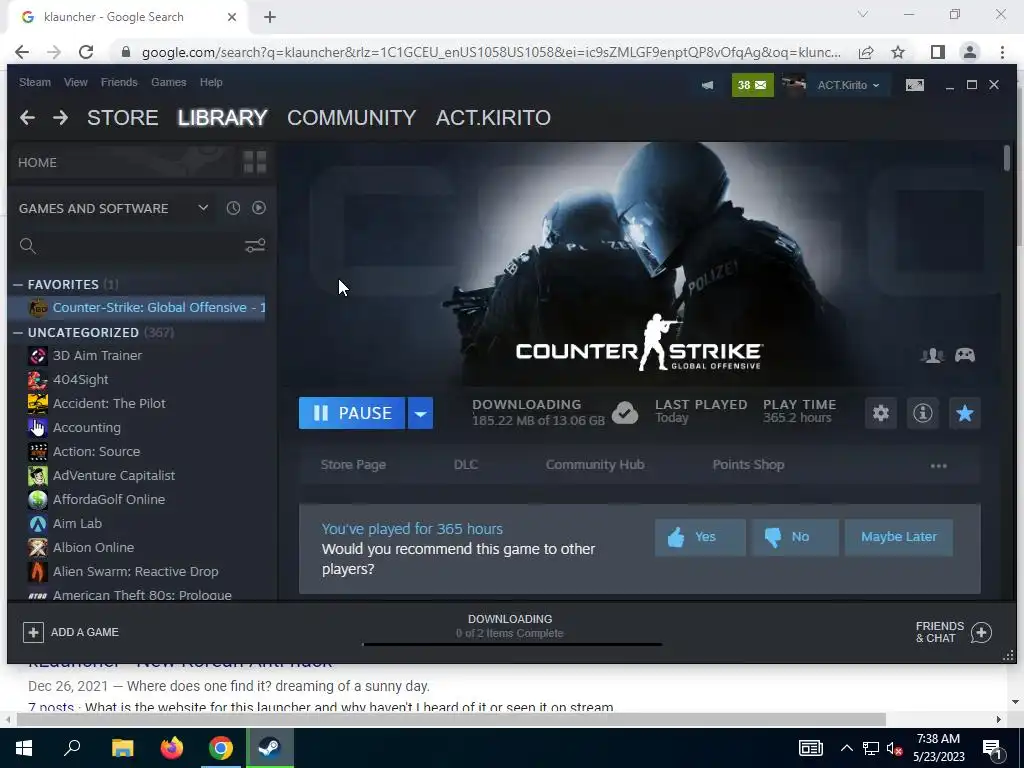Open Firefox from the taskbar

point(172,747)
